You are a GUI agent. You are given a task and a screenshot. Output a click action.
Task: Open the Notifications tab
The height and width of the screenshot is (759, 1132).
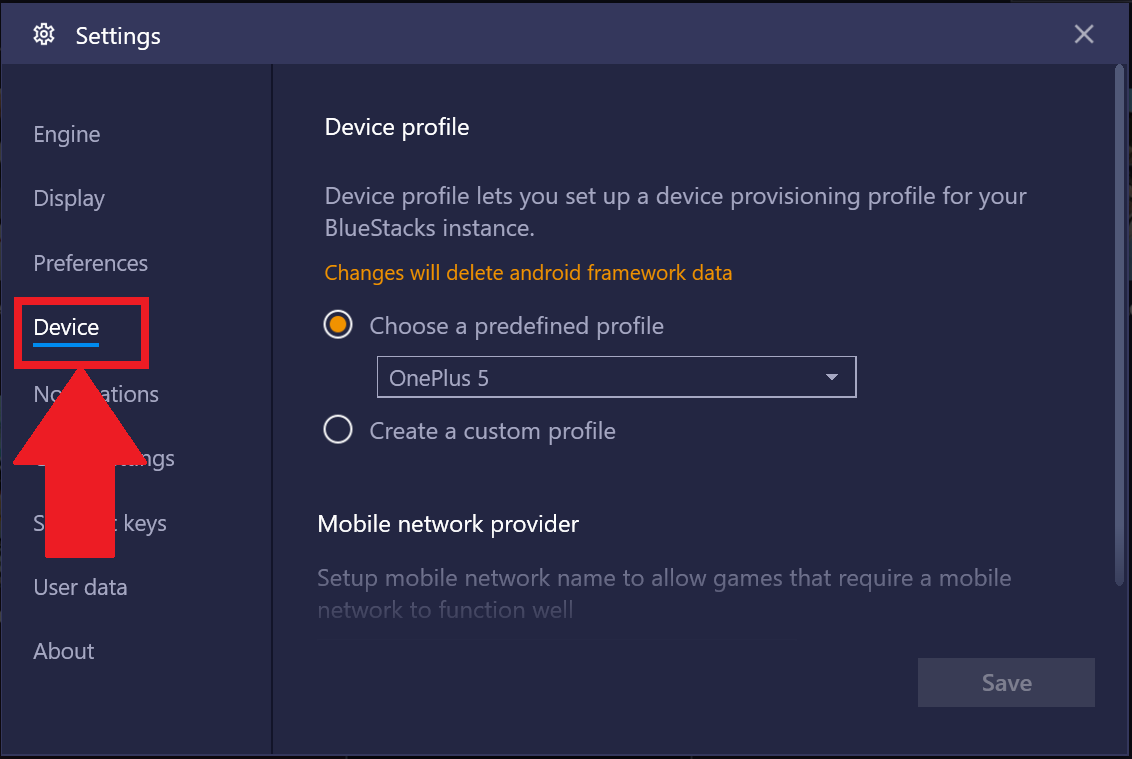[x=95, y=394]
